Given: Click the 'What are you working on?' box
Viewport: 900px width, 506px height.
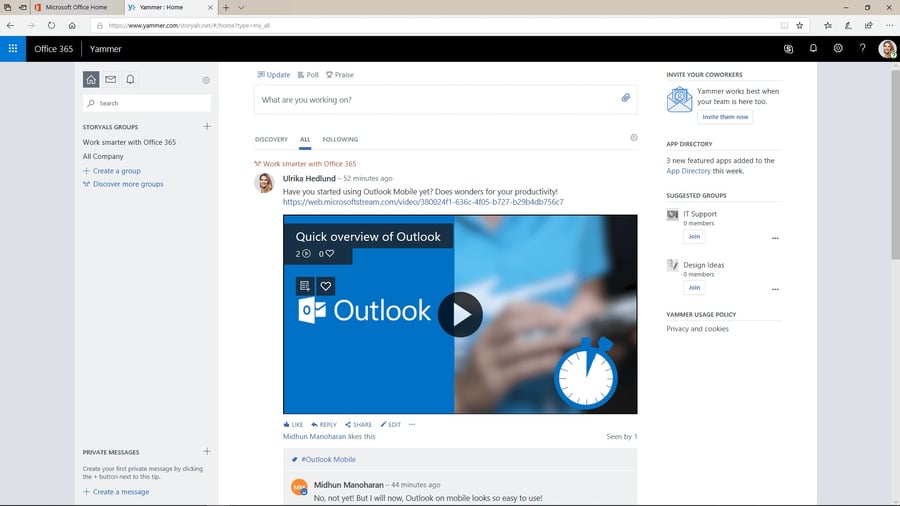Looking at the screenshot, I should pyautogui.click(x=445, y=99).
